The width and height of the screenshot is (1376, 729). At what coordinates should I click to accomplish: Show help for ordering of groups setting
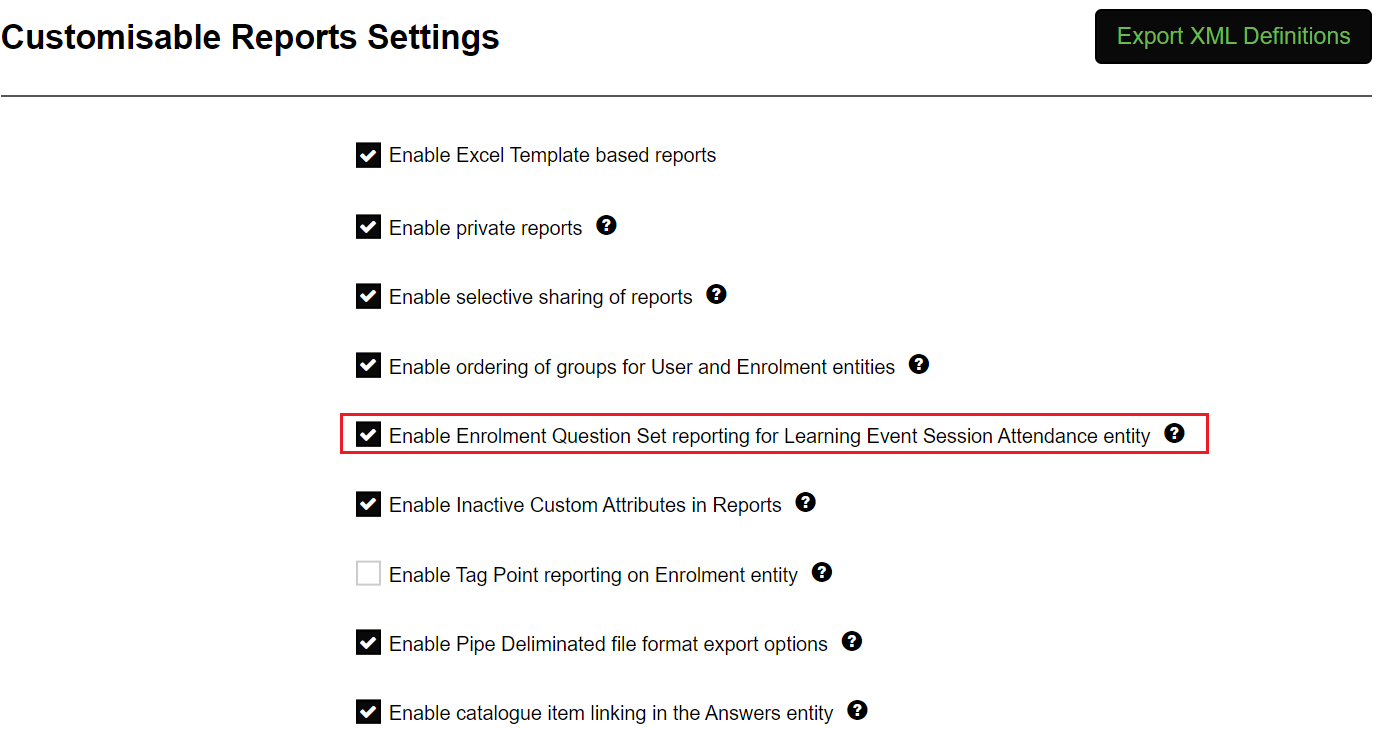[919, 364]
